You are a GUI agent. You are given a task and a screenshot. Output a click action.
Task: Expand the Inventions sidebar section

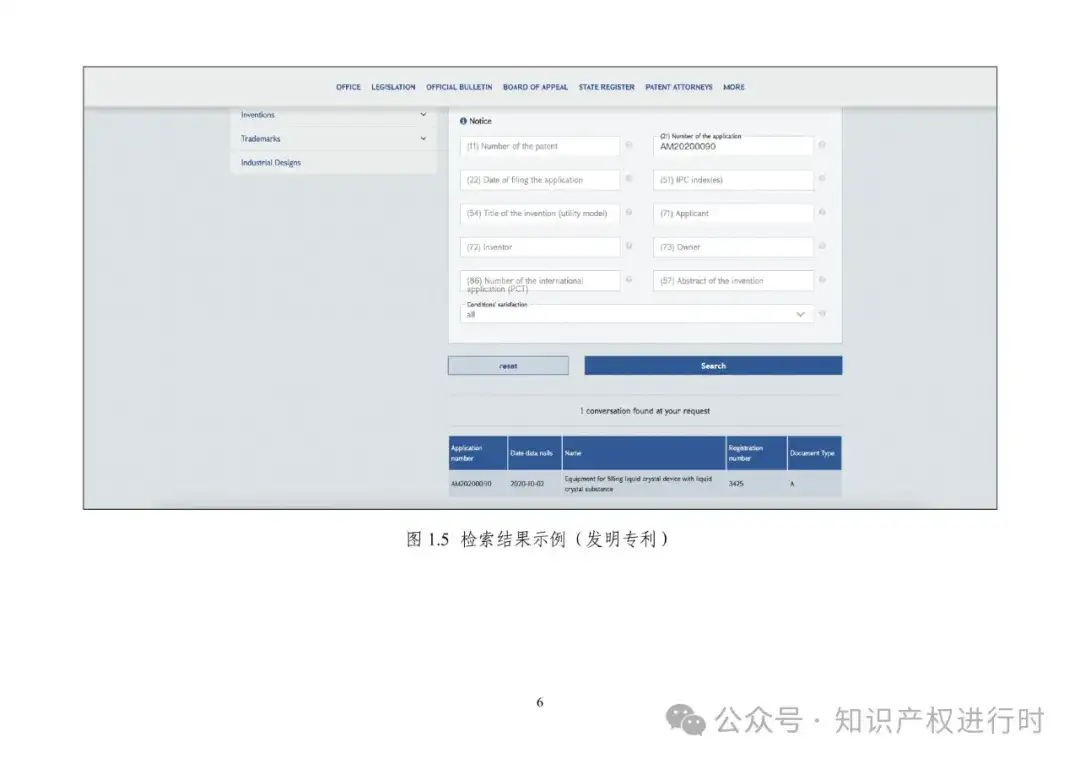tap(333, 115)
